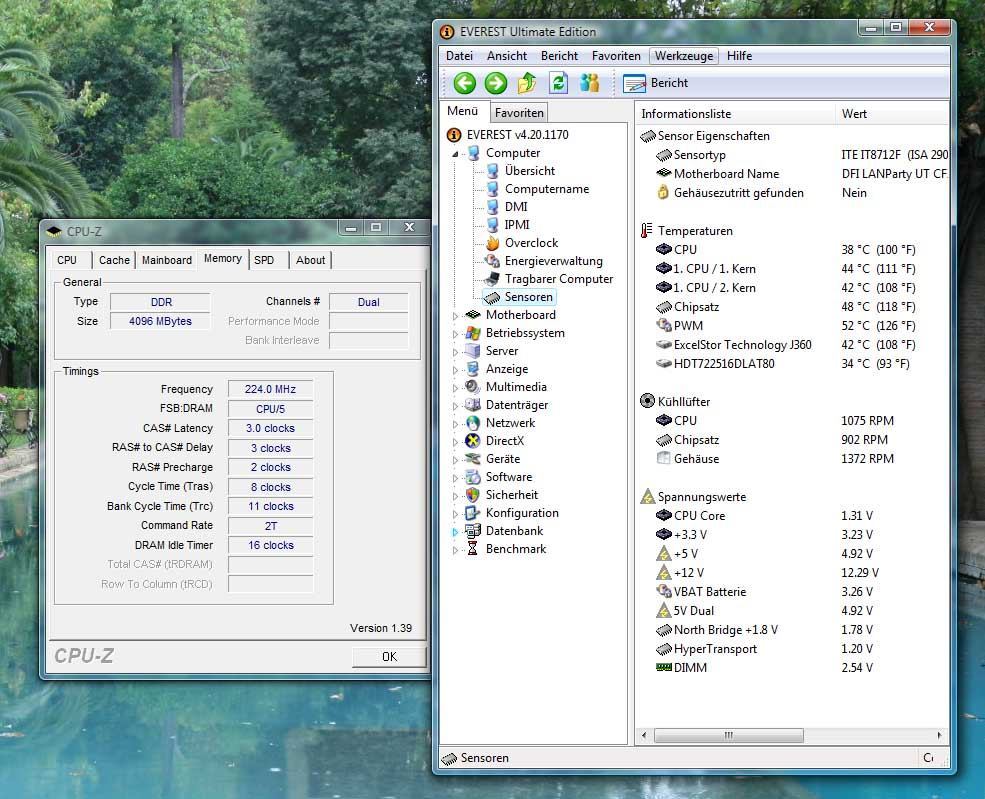Switch to the CPU tab in CPU-Z
985x799 pixels.
67,260
